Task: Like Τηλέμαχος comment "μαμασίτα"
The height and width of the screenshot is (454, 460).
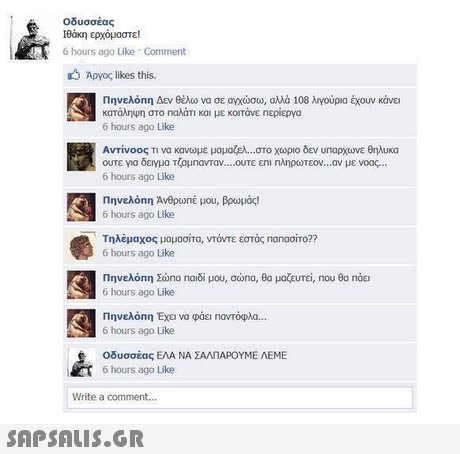Action: (166, 253)
